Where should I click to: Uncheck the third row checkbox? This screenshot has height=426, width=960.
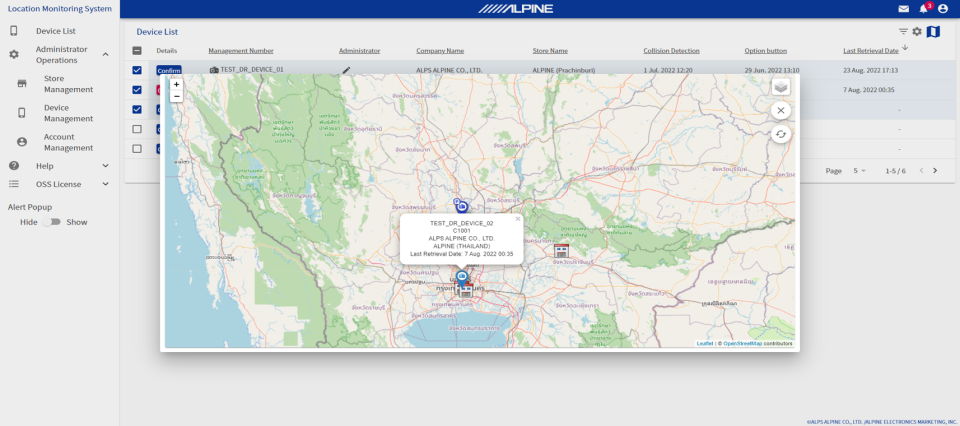[x=137, y=110]
